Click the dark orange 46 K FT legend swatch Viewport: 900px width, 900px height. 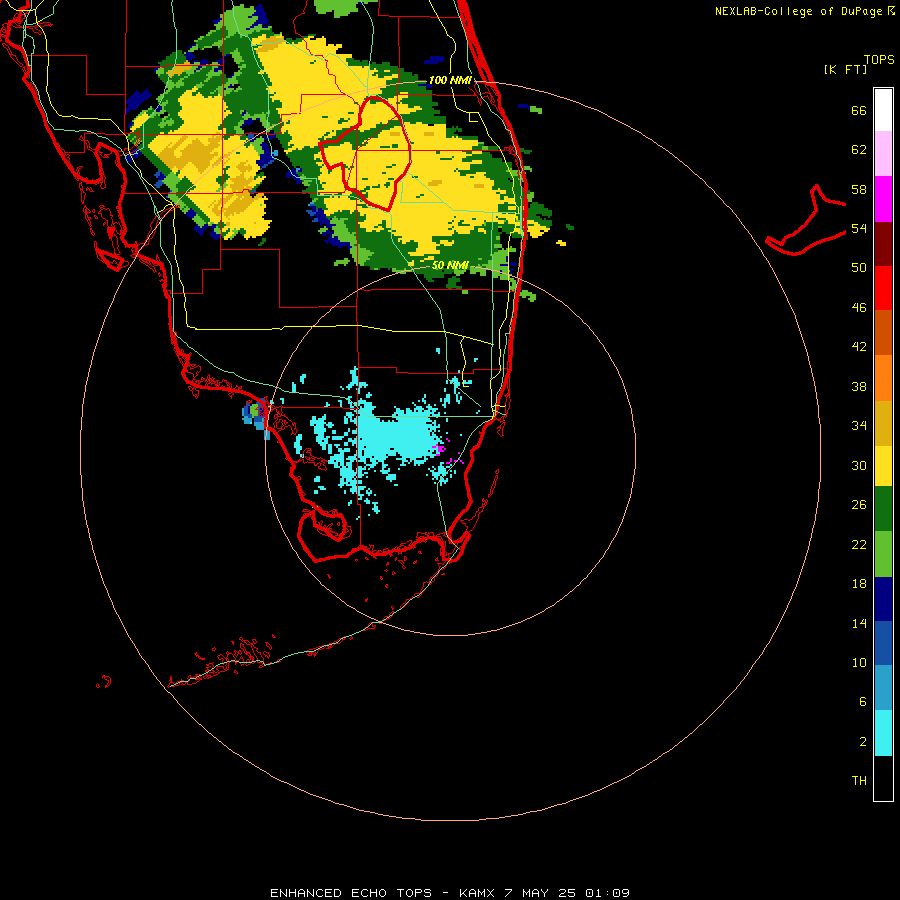tap(883, 332)
